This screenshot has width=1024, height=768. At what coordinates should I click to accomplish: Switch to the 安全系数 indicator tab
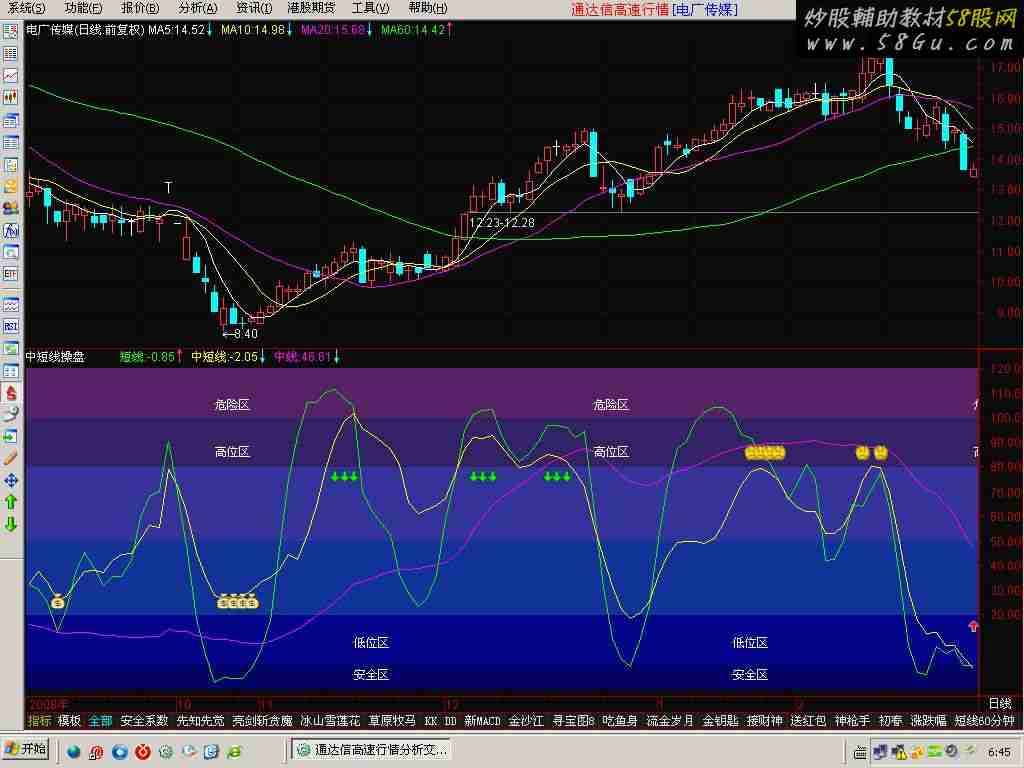click(144, 721)
